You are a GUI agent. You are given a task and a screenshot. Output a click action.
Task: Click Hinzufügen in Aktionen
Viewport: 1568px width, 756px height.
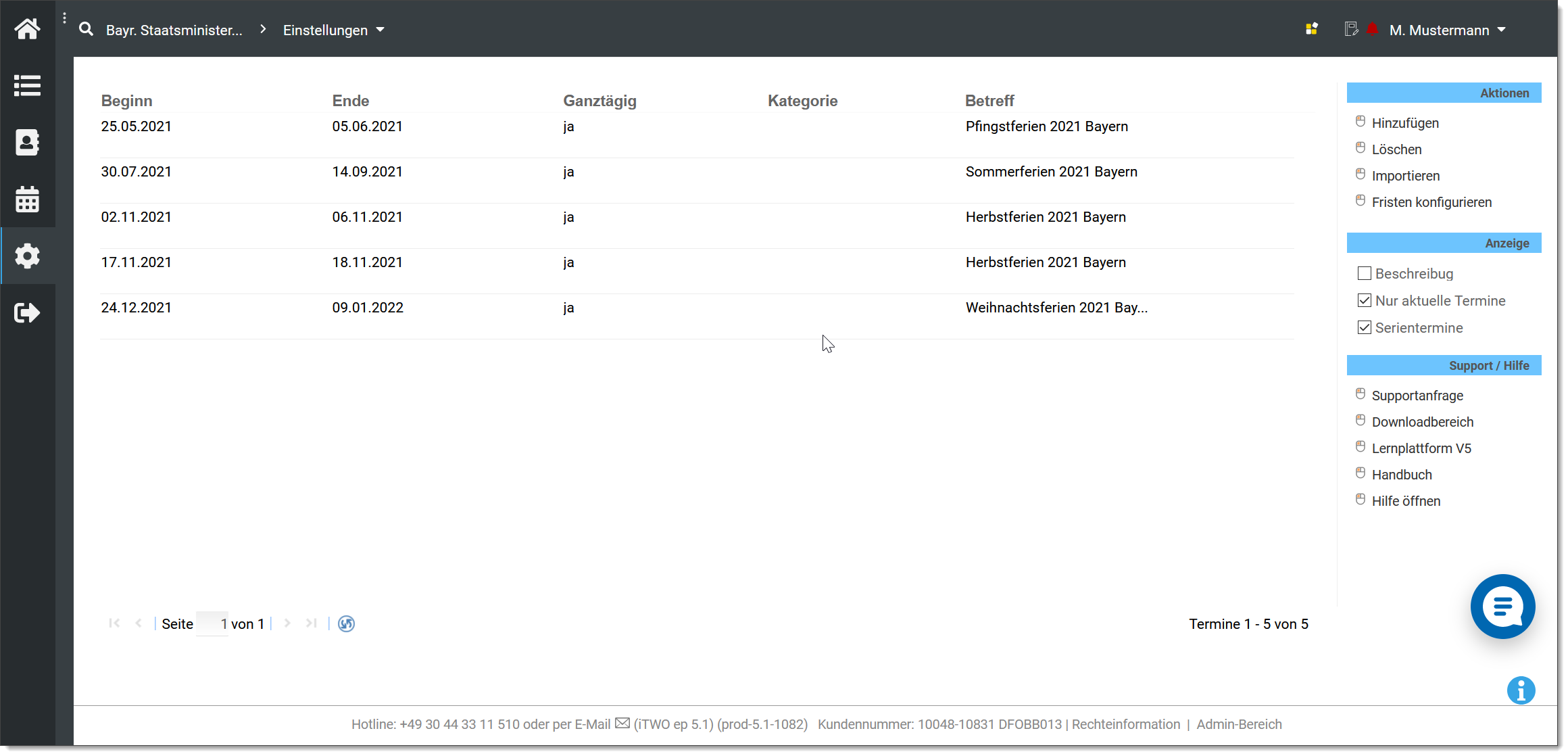click(1404, 123)
